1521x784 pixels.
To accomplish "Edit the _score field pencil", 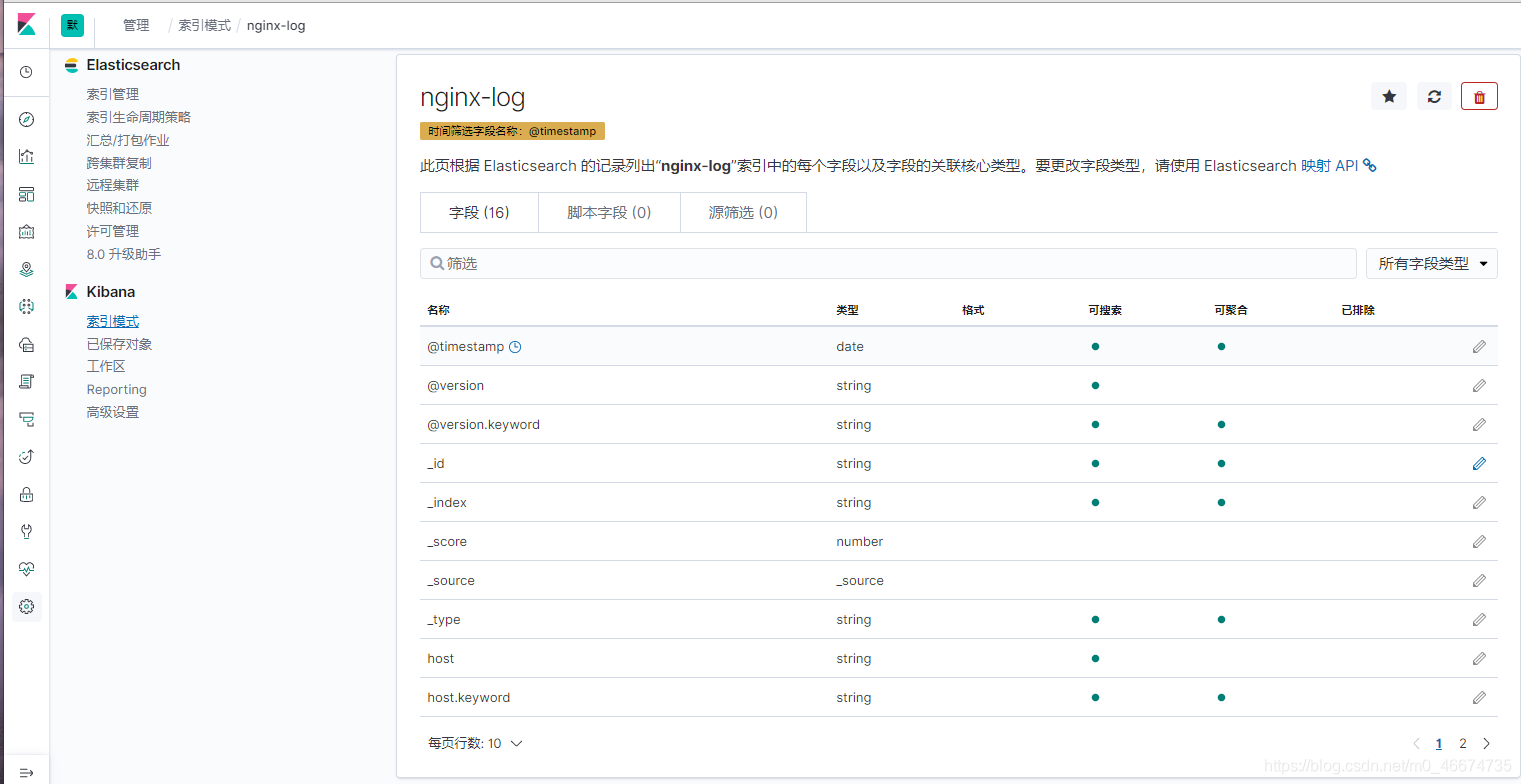I will (1479, 541).
